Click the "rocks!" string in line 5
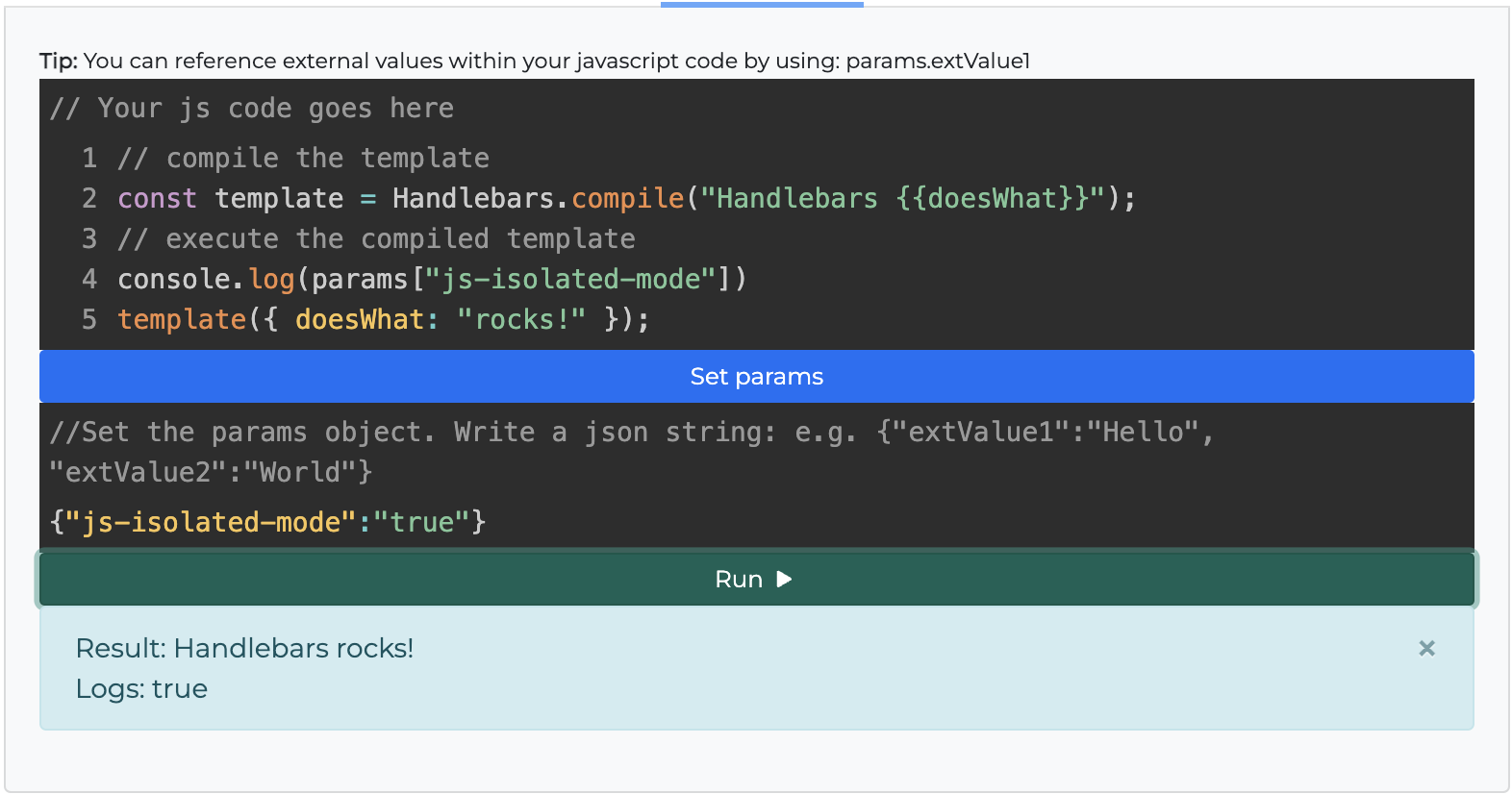Image resolution: width=1512 pixels, height=794 pixels. pyautogui.click(x=521, y=319)
